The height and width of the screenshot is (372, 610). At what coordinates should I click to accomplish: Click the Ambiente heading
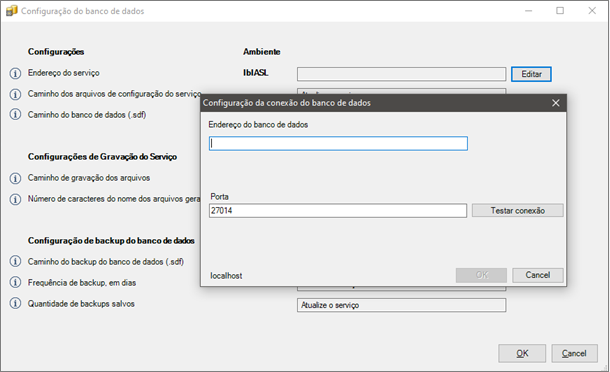[261, 52]
